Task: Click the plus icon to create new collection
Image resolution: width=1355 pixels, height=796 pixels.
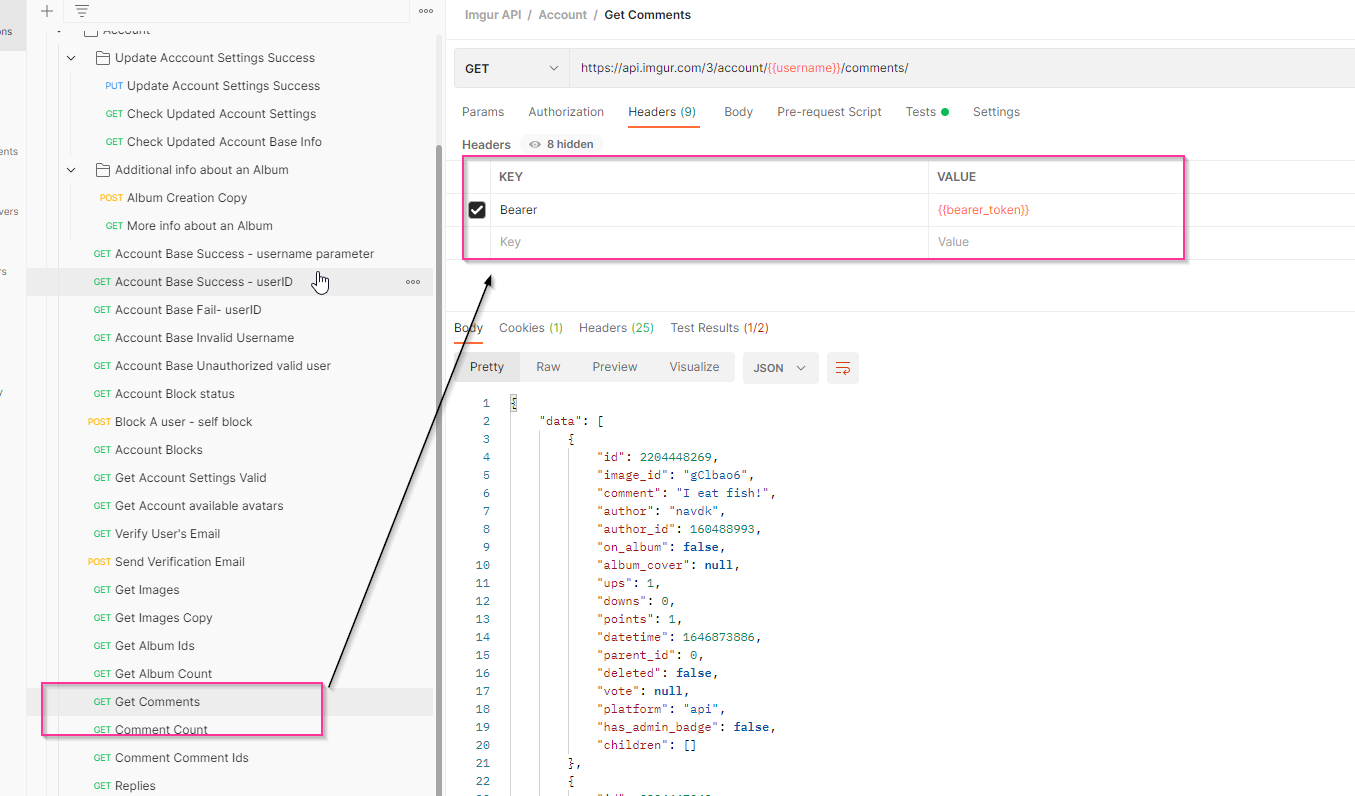Action: (47, 11)
